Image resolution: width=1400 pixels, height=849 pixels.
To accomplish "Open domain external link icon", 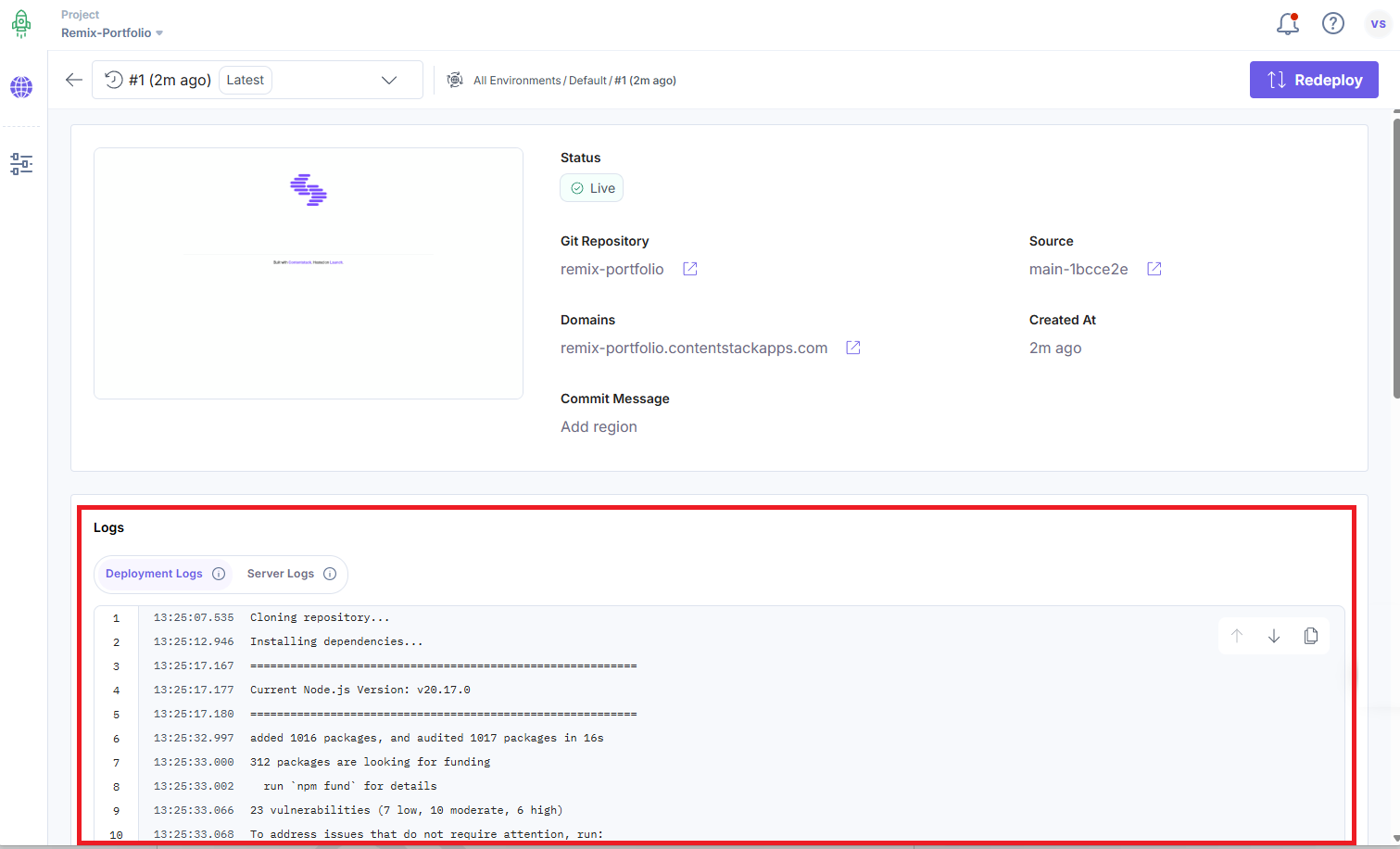I will 853,348.
